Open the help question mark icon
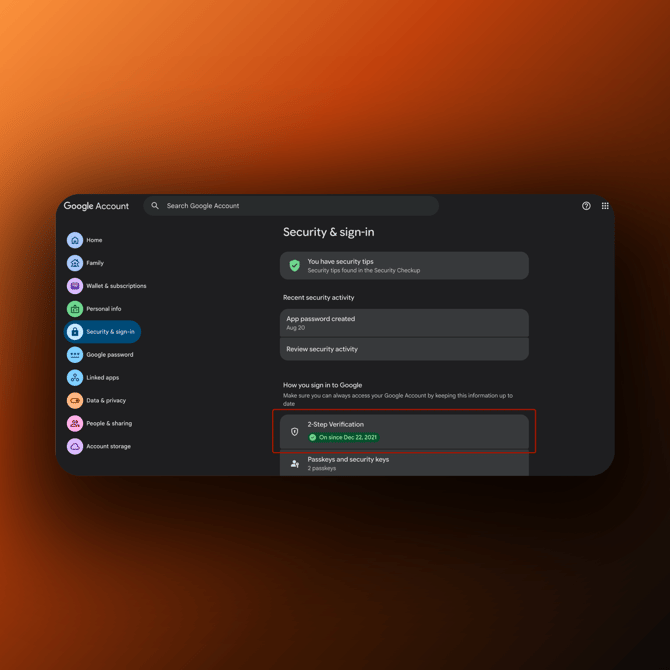This screenshot has height=670, width=670. click(586, 206)
